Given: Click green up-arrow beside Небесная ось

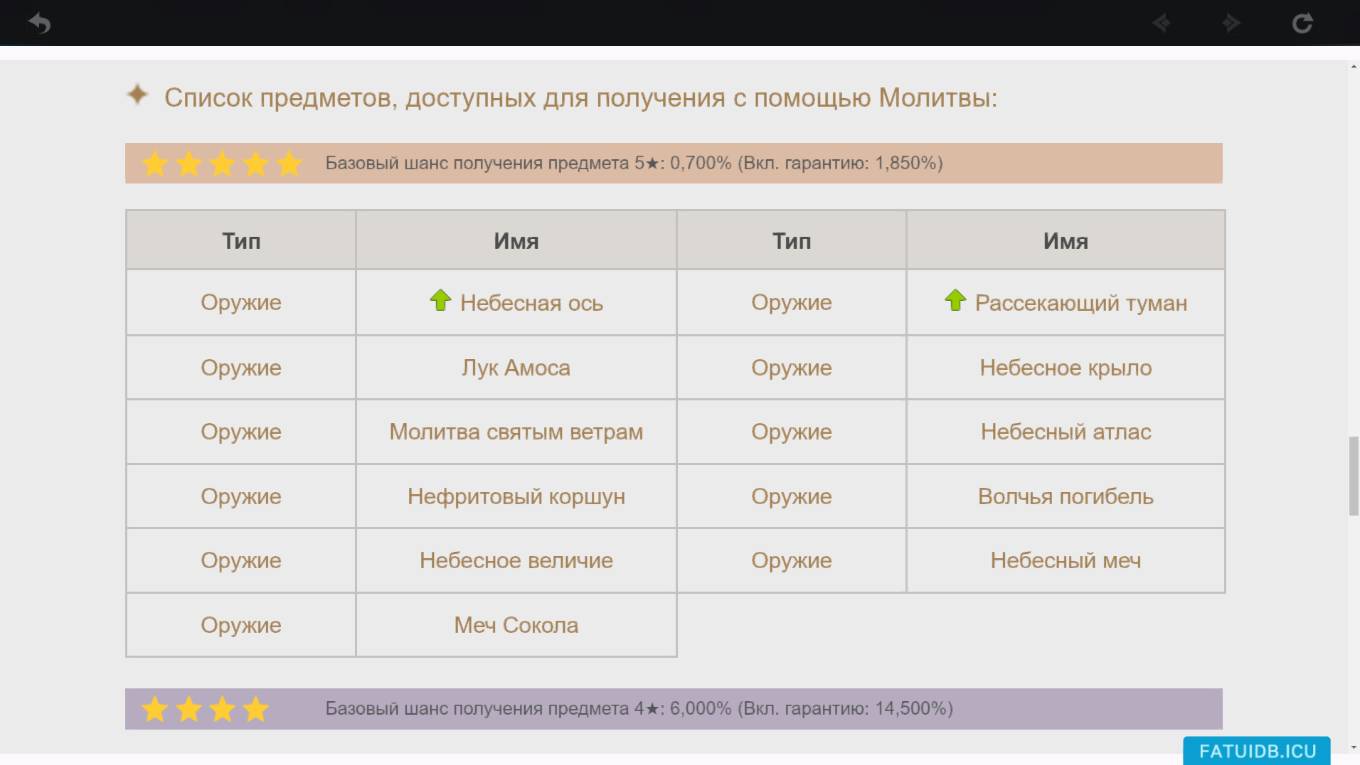Looking at the screenshot, I should [x=440, y=300].
